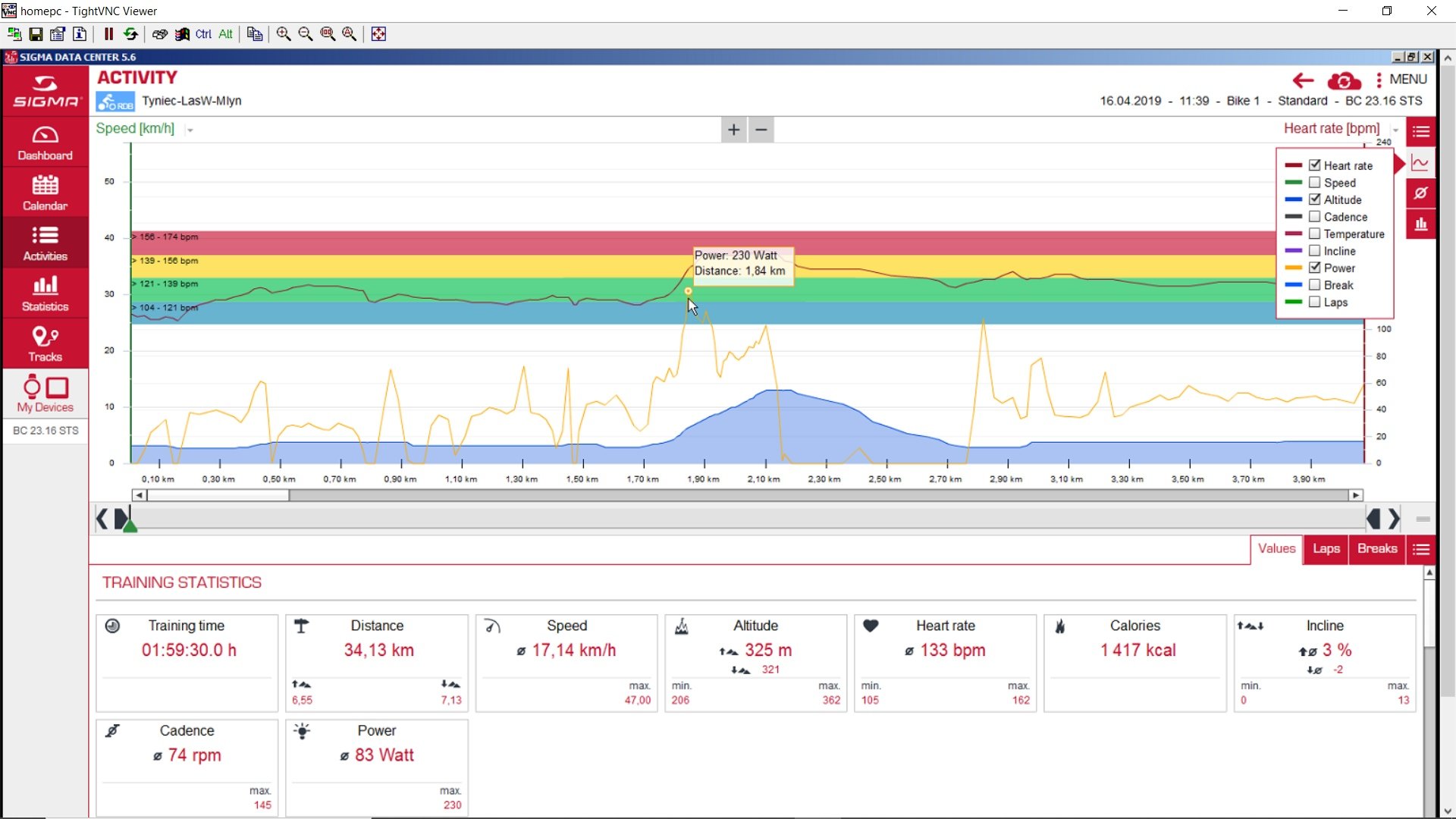Open VNC connection info icon

[80, 34]
